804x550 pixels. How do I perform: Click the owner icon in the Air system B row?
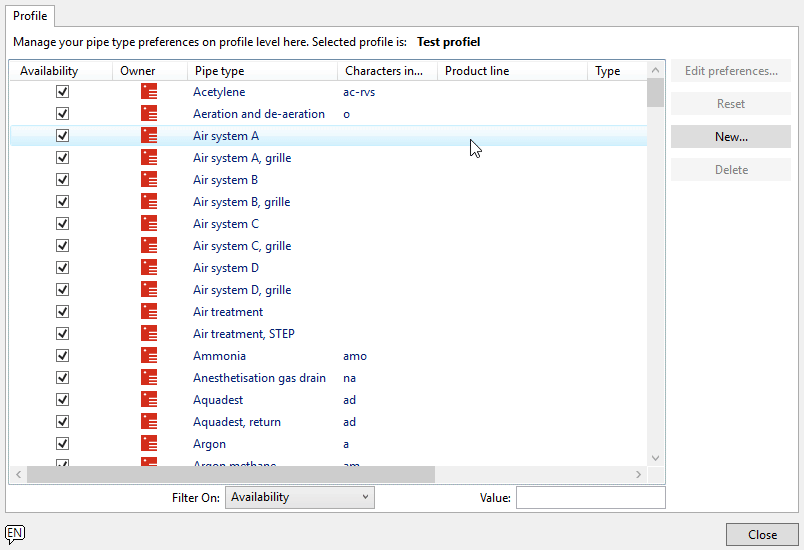coord(149,180)
